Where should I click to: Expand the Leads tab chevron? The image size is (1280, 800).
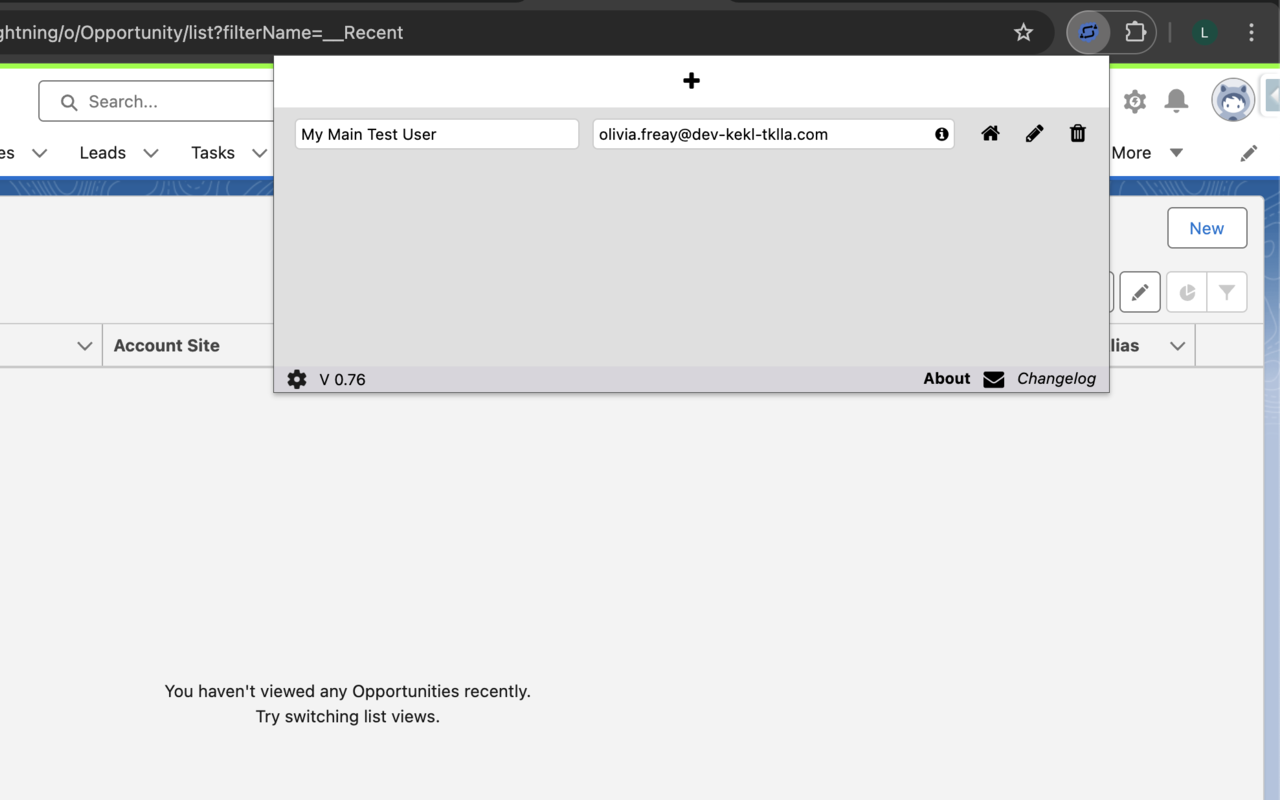150,152
